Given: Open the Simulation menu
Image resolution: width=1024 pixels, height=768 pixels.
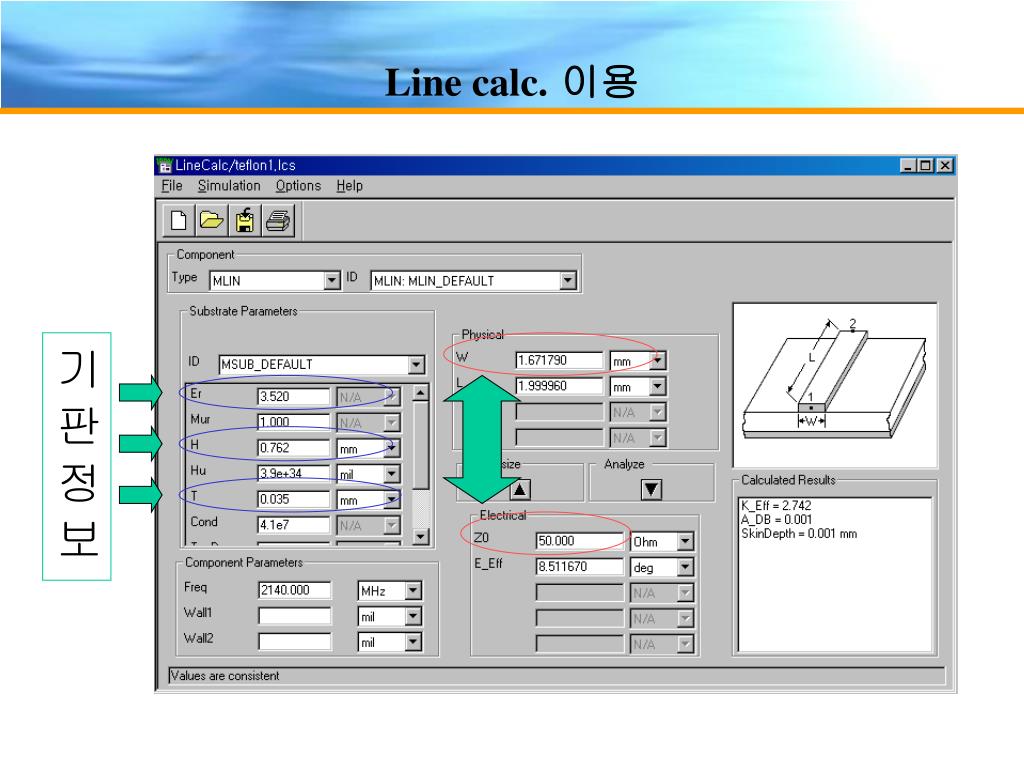Looking at the screenshot, I should pos(229,186).
